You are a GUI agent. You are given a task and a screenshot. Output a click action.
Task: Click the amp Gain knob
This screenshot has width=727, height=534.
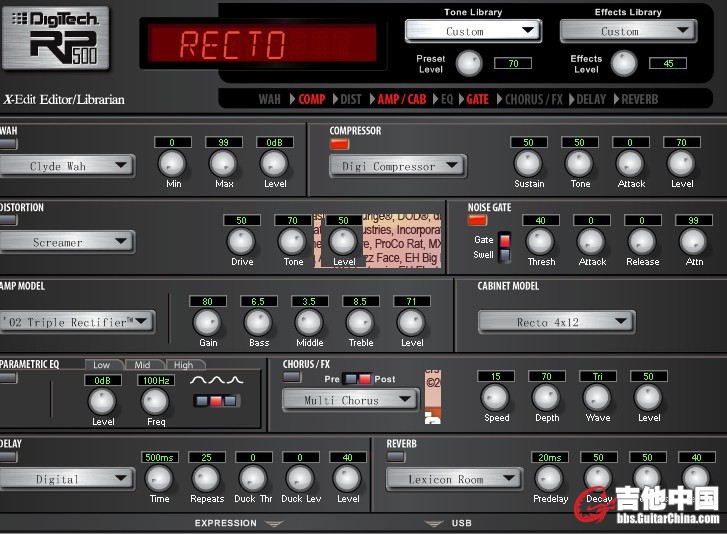click(x=206, y=321)
